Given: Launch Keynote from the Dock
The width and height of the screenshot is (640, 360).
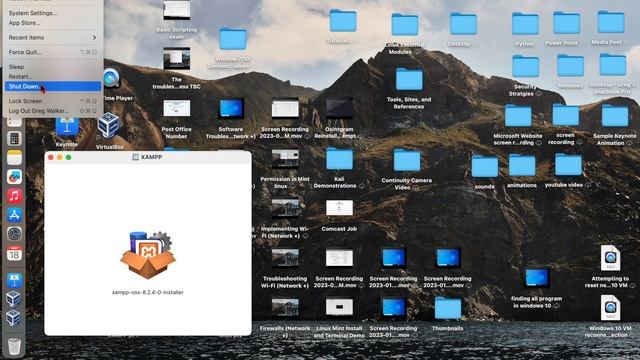Looking at the screenshot, I should click(14, 281).
